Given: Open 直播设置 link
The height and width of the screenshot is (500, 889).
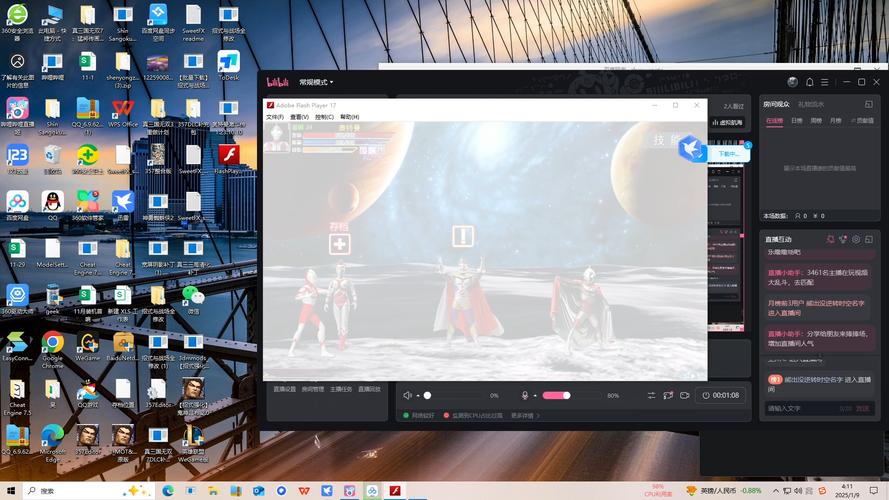Looking at the screenshot, I should [285, 389].
